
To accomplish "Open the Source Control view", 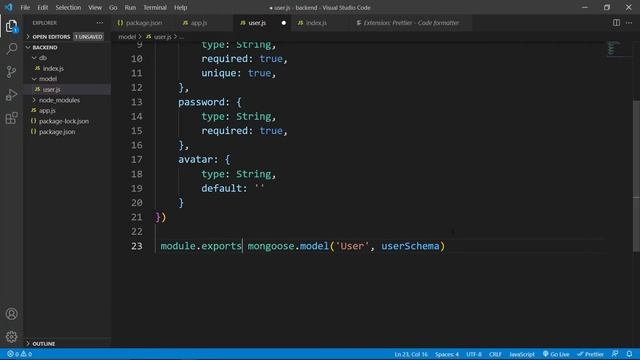I will pos(11,72).
